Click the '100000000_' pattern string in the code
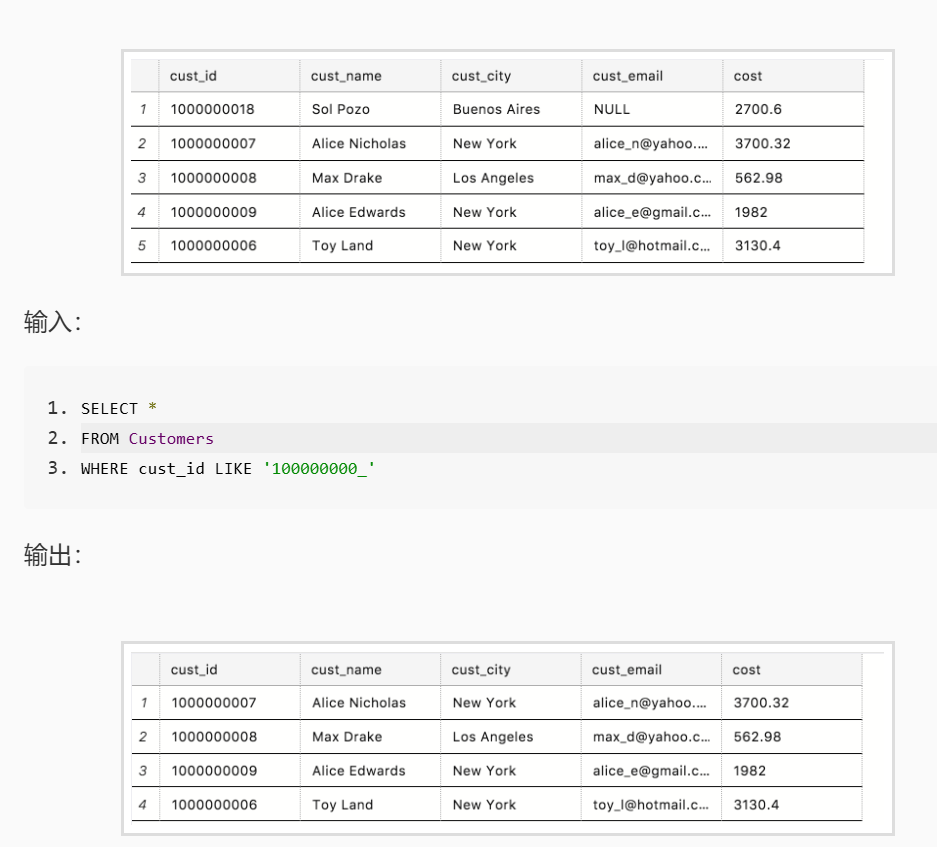 319,469
